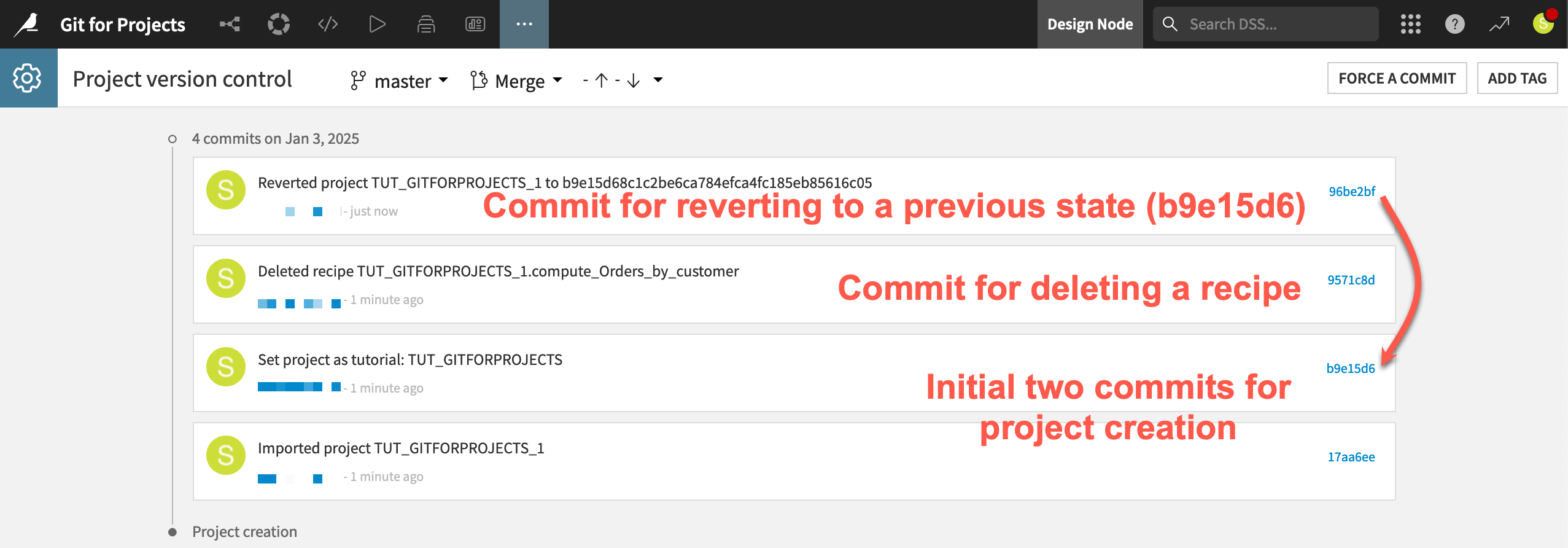Click the '4 commits on Jan 3, 2025' header
The image size is (1568, 548).
tap(275, 139)
